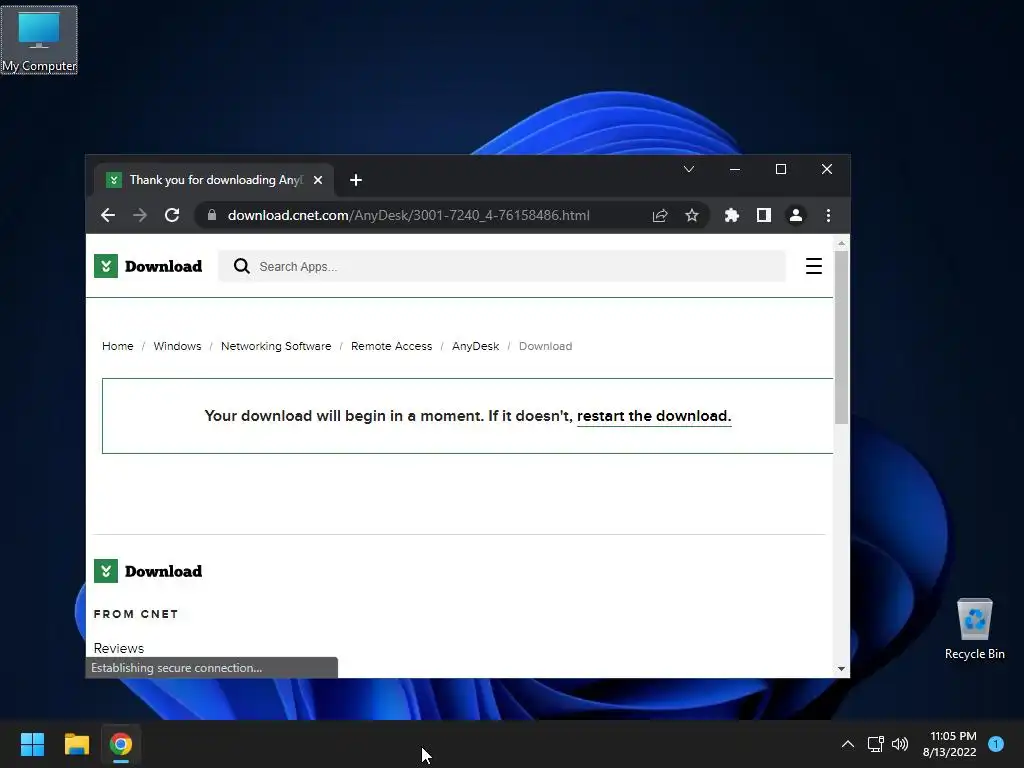
Task: Click the 'Download' breadcrumb text
Action: (x=545, y=346)
